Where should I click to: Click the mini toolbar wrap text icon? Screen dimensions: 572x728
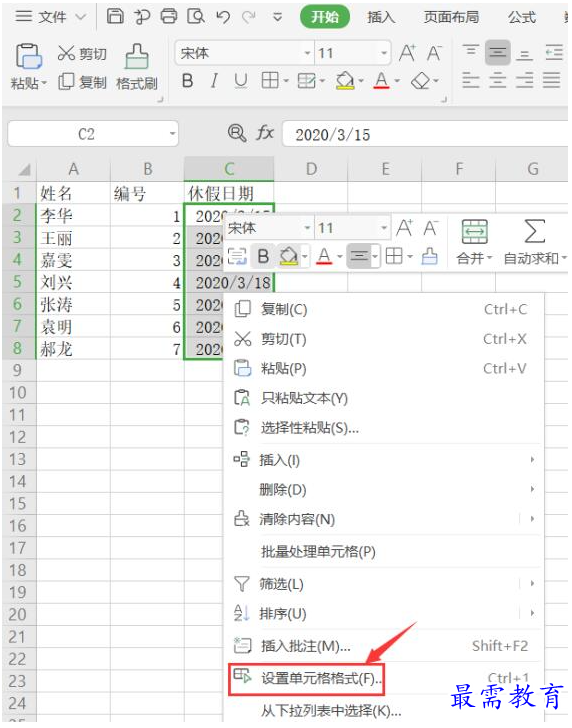point(238,256)
